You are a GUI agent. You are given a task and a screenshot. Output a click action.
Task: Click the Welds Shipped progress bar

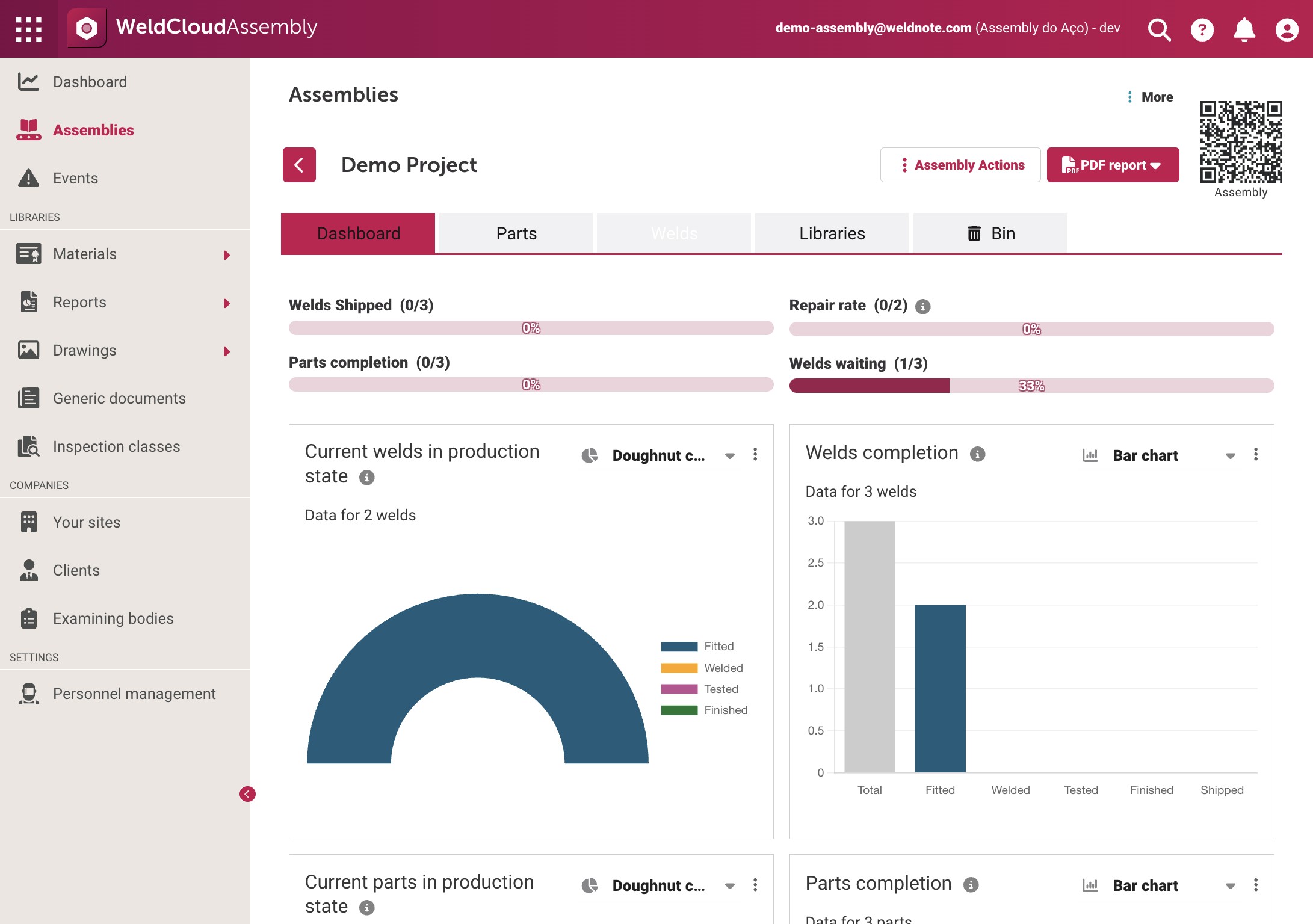click(x=531, y=328)
